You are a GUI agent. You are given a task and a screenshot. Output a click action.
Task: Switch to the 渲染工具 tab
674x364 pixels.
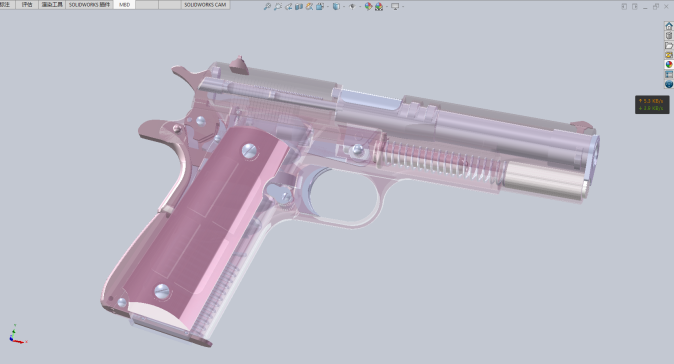point(52,5)
